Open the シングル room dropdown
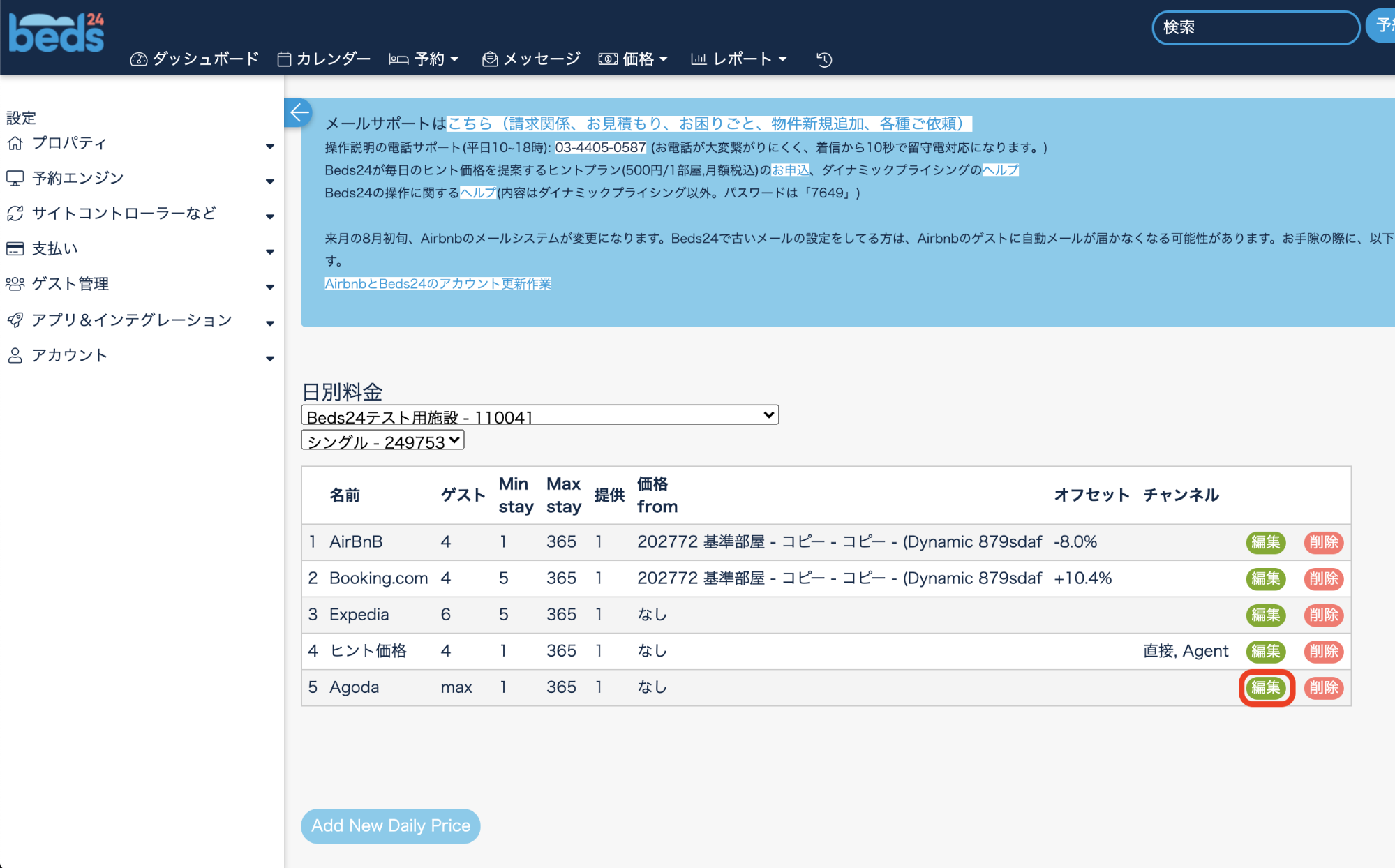This screenshot has width=1395, height=868. pyautogui.click(x=382, y=441)
